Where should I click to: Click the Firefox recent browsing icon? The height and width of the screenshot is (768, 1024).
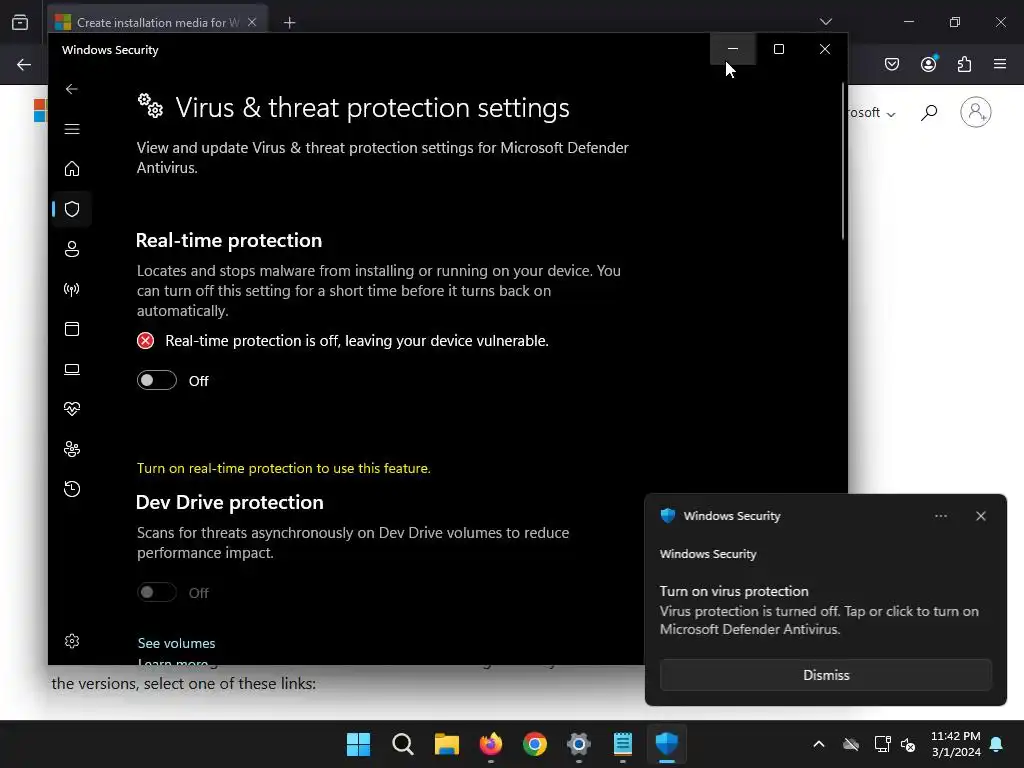click(20, 22)
